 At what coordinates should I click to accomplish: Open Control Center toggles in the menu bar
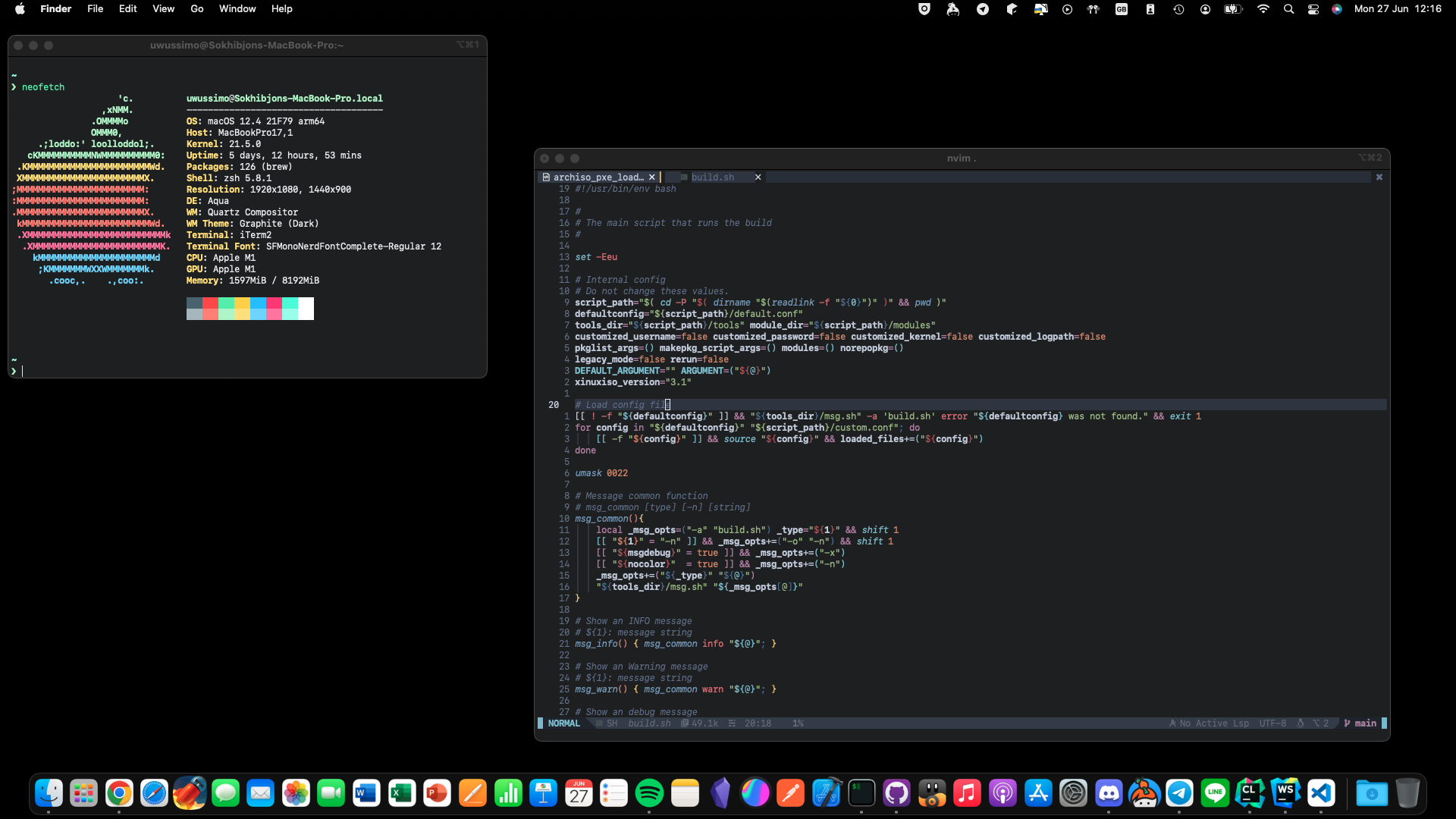click(1313, 9)
